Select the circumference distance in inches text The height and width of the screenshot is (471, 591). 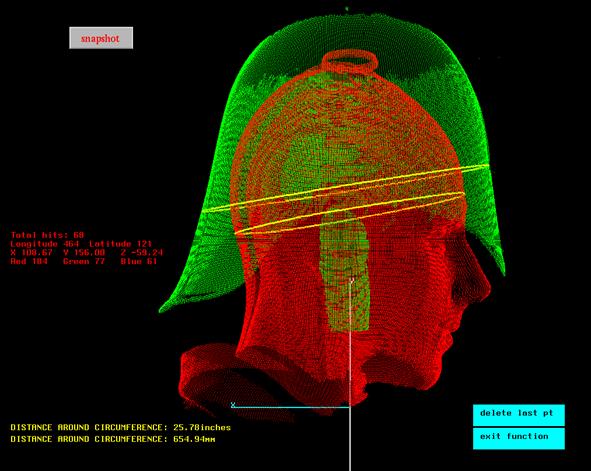tap(121, 427)
